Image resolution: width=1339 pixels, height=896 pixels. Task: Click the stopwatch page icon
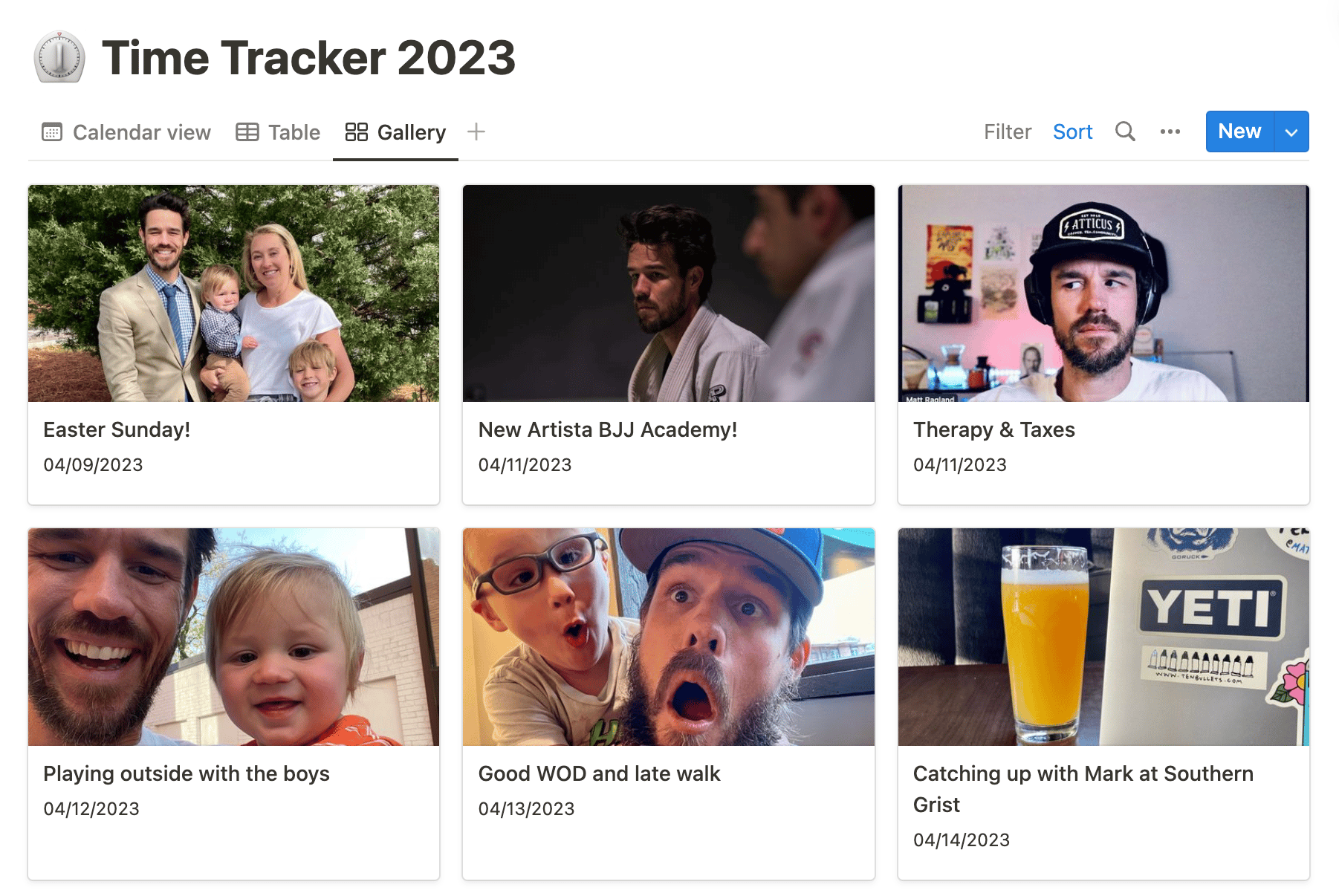coord(59,57)
